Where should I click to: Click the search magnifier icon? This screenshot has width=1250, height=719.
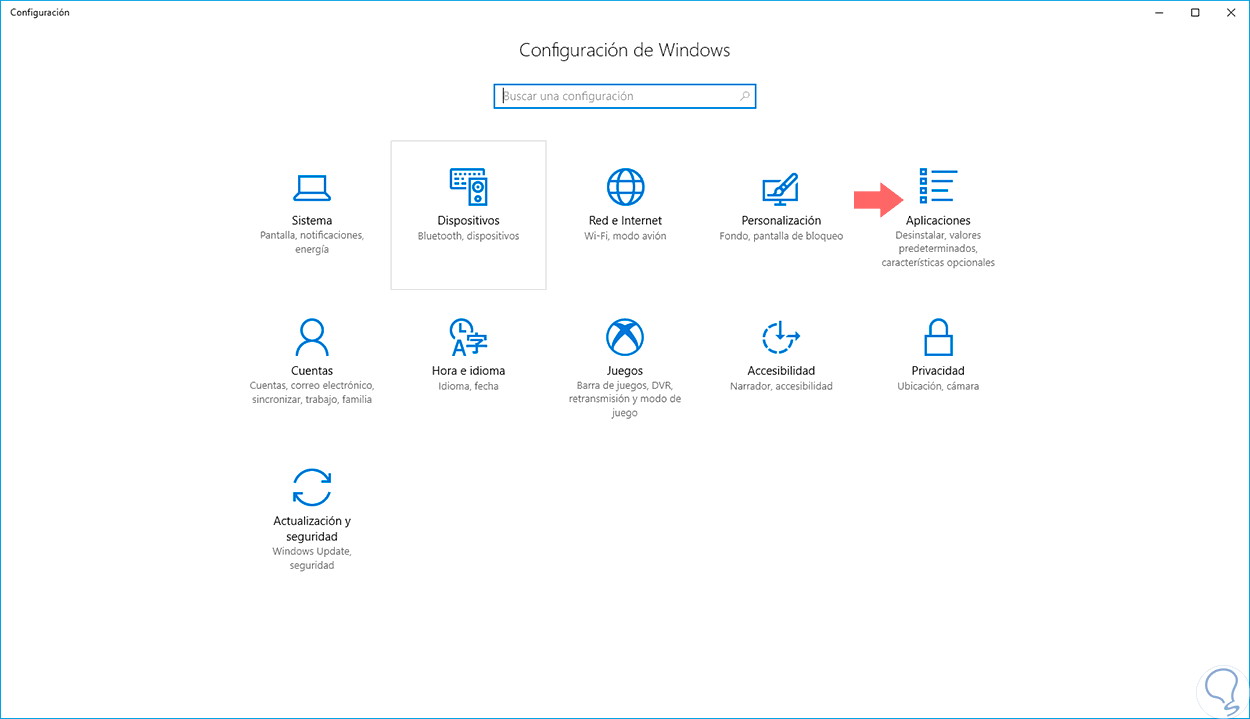(745, 96)
